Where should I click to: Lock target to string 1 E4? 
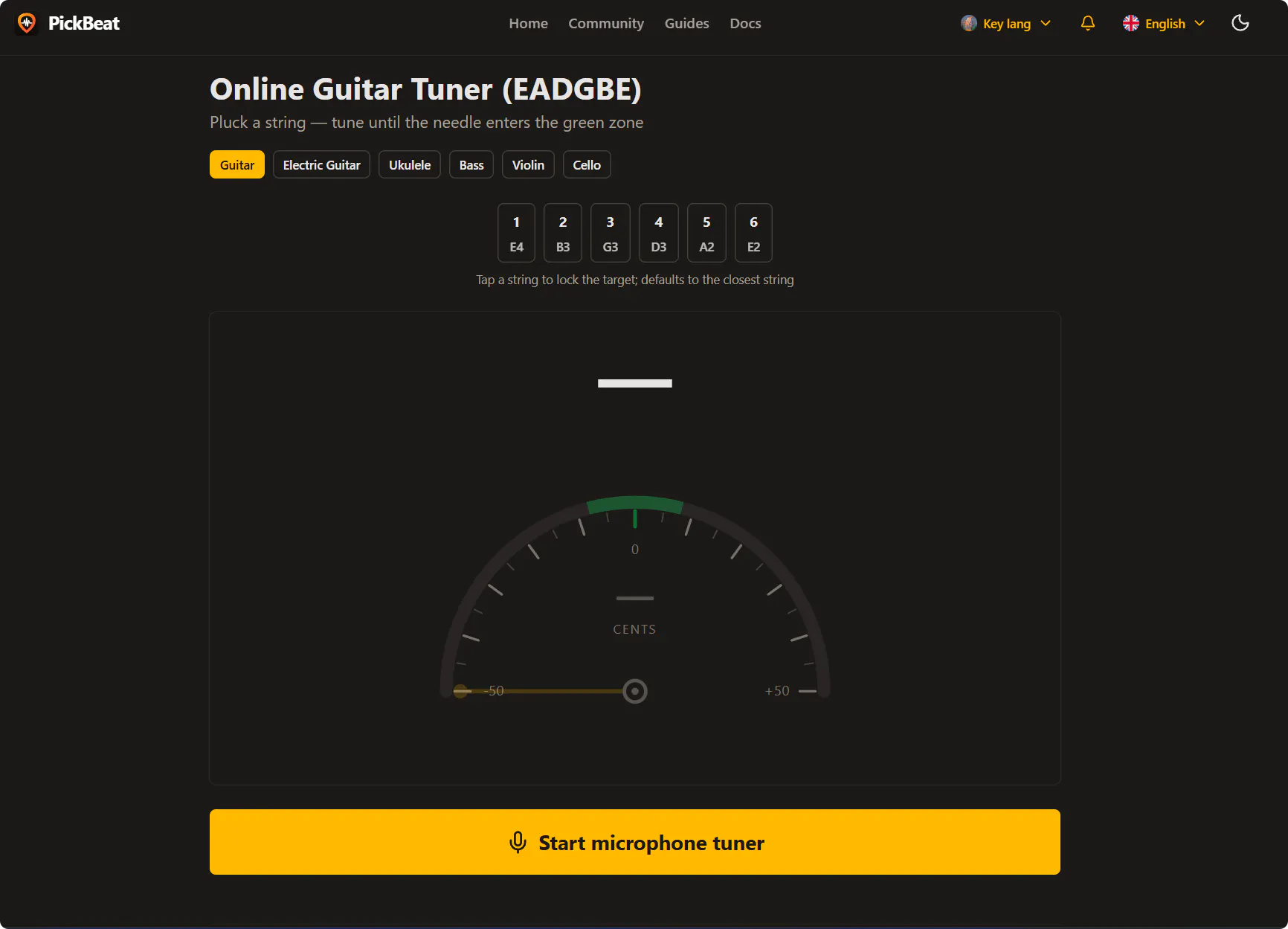point(516,233)
